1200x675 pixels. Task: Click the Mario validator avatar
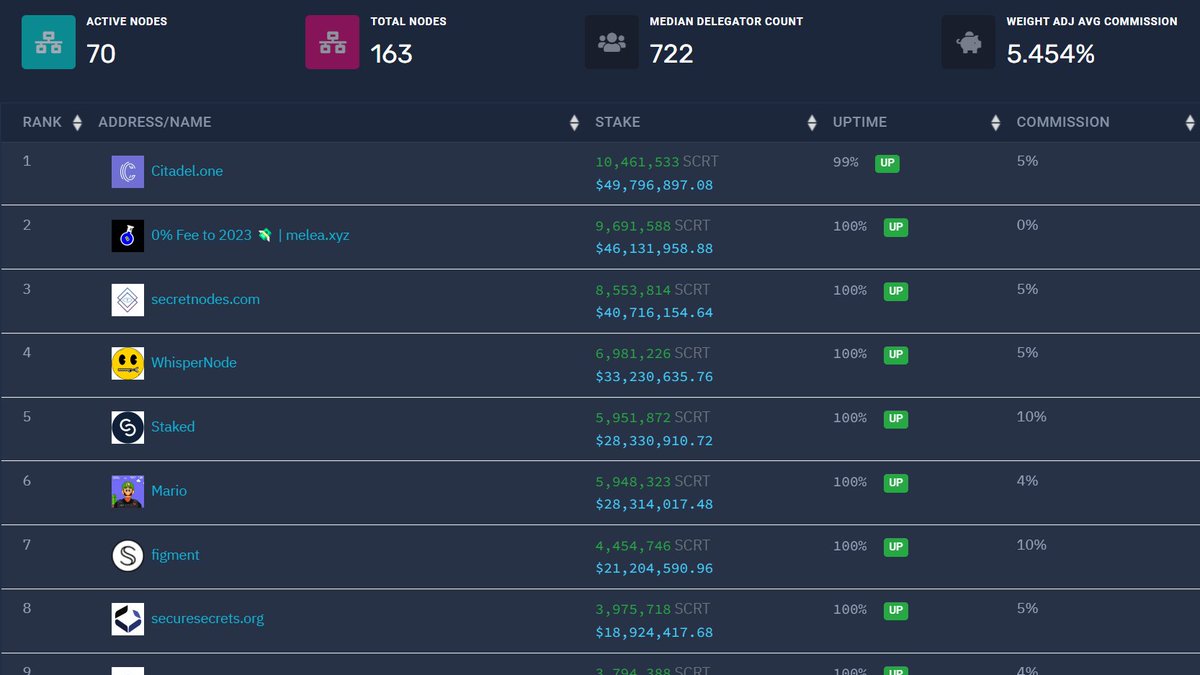coord(128,492)
